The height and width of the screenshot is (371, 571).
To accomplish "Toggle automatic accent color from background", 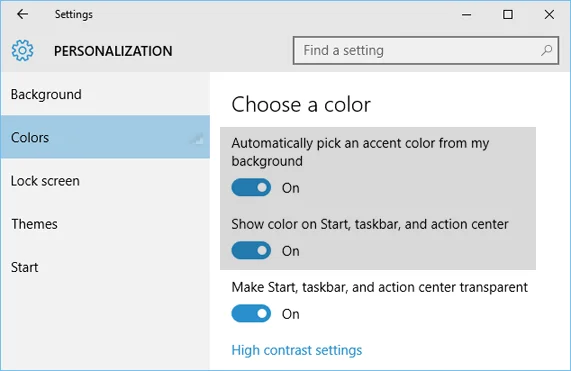I will click(x=251, y=188).
